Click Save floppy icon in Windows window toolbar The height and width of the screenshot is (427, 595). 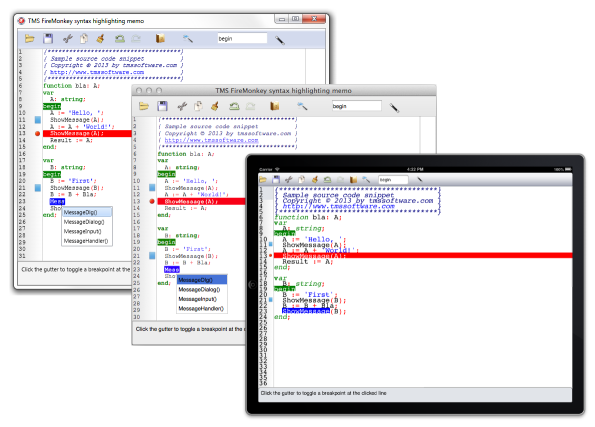tap(48, 38)
